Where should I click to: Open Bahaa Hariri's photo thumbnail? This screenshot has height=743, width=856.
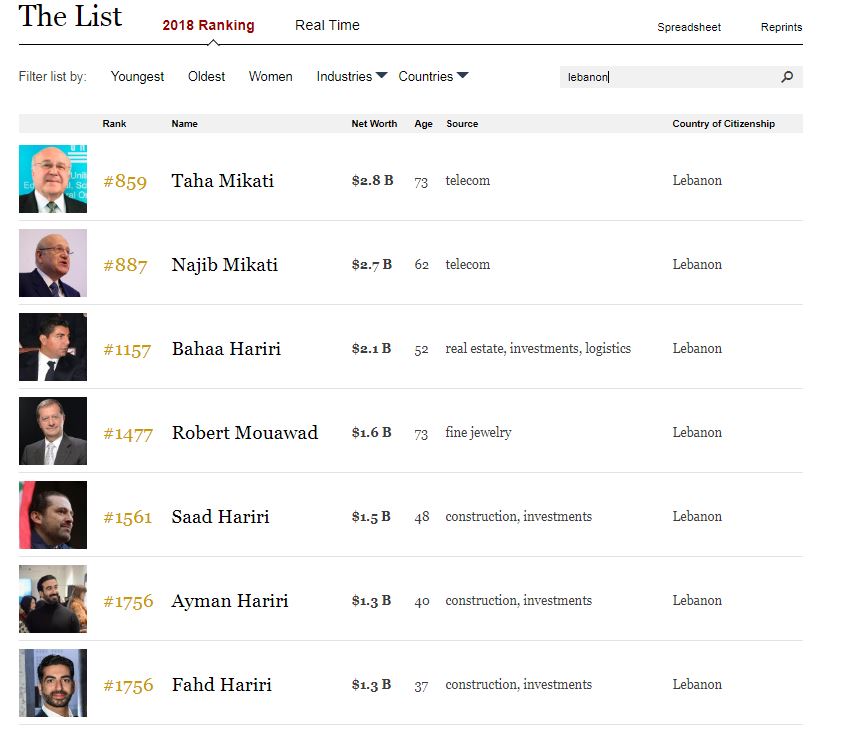coord(53,347)
